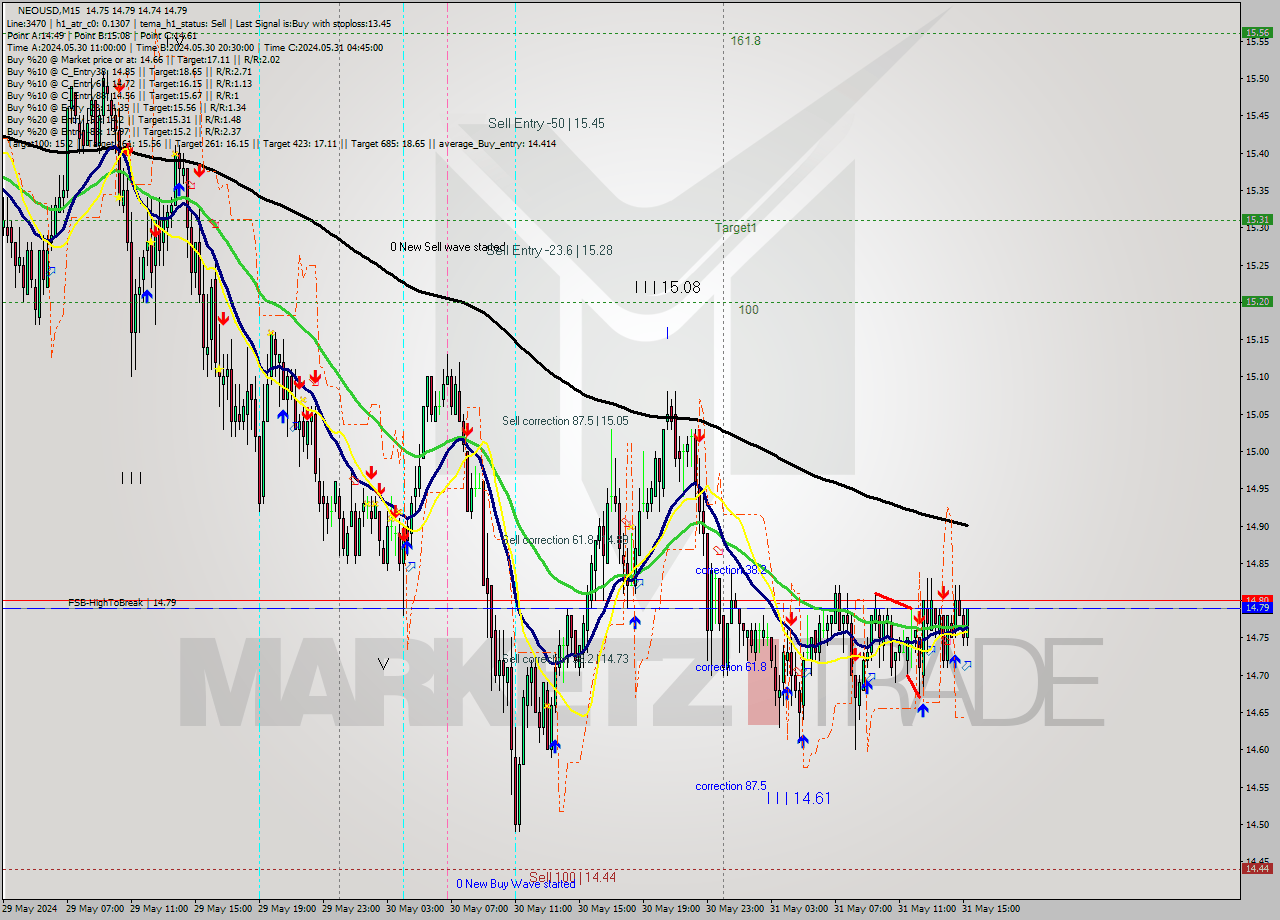Viewport: 1280px width, 920px height.
Task: Select the 'Sell Entry -50 | 15.45' label
Action: tap(546, 123)
